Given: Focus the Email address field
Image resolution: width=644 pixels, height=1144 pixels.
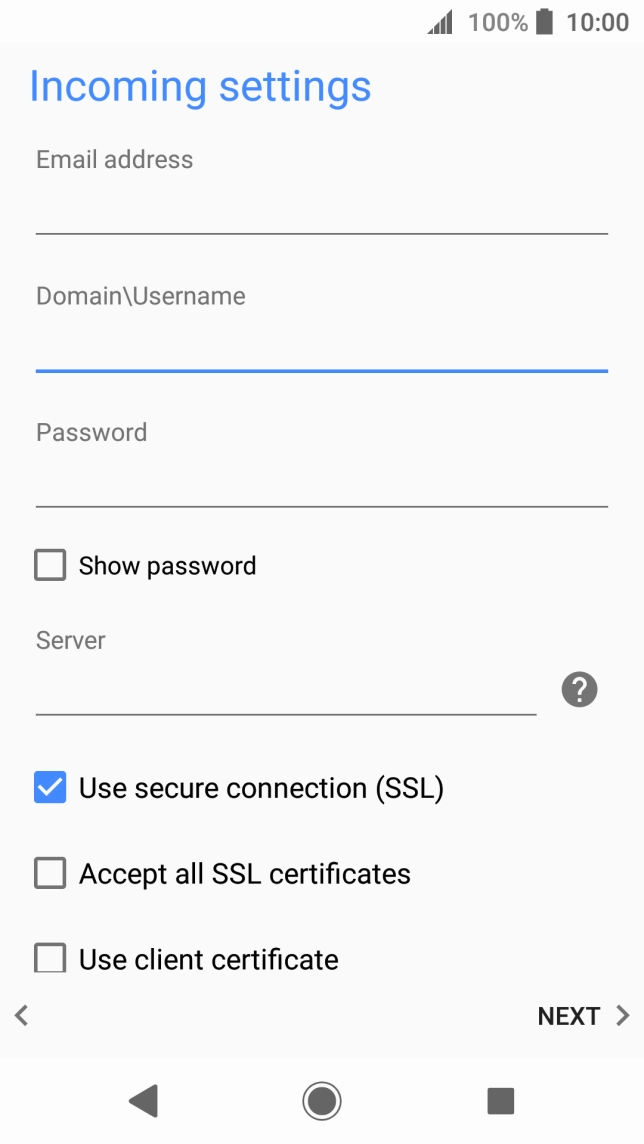Looking at the screenshot, I should pyautogui.click(x=321, y=210).
